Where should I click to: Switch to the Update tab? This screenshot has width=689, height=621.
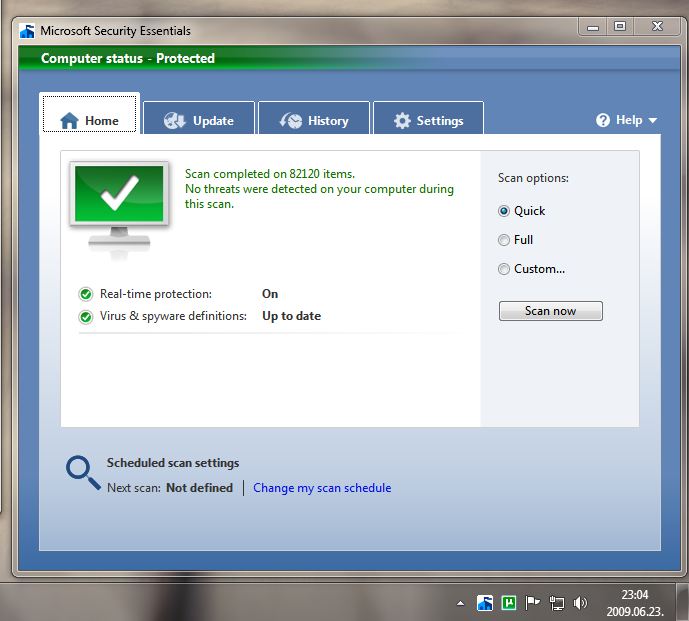click(x=199, y=118)
